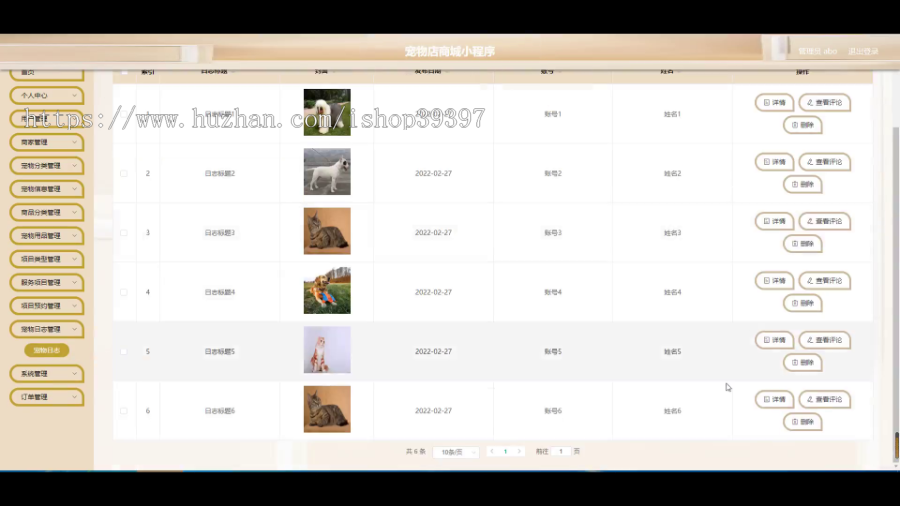Click the 前往 page number input field
Viewport: 900px width, 506px height.
click(561, 451)
